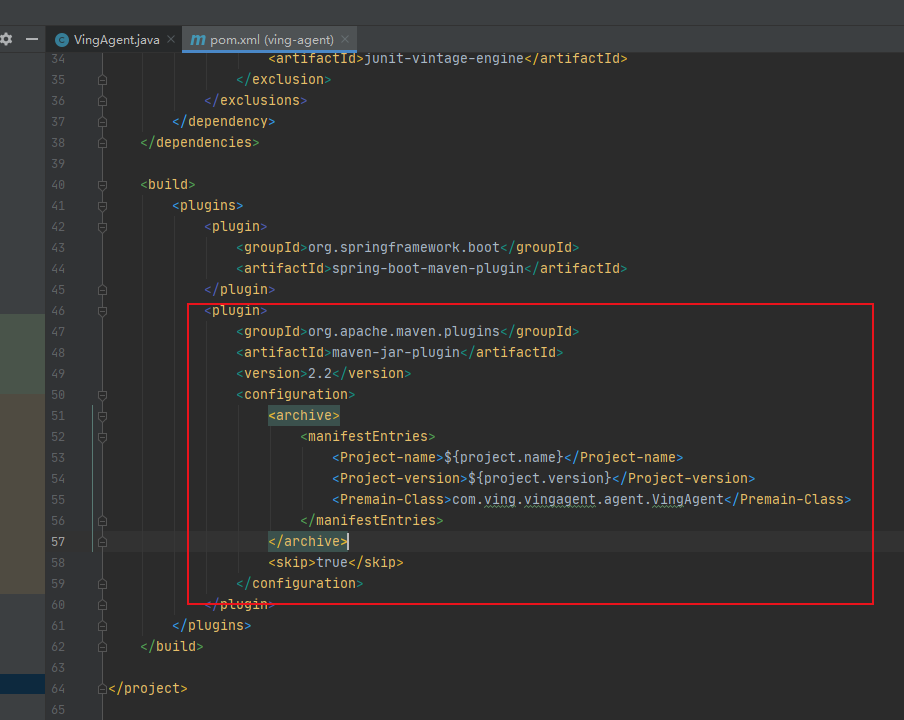904x720 pixels.
Task: Collapse the build block at line 40
Action: click(x=102, y=184)
